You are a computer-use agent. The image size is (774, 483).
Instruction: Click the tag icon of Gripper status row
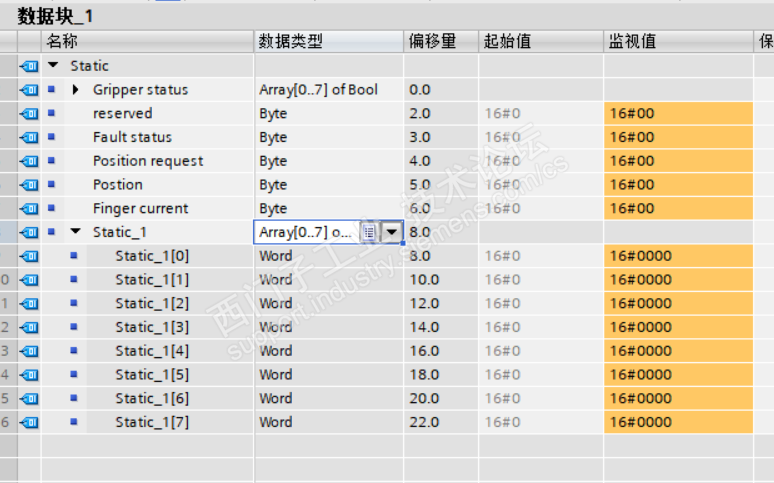30,89
